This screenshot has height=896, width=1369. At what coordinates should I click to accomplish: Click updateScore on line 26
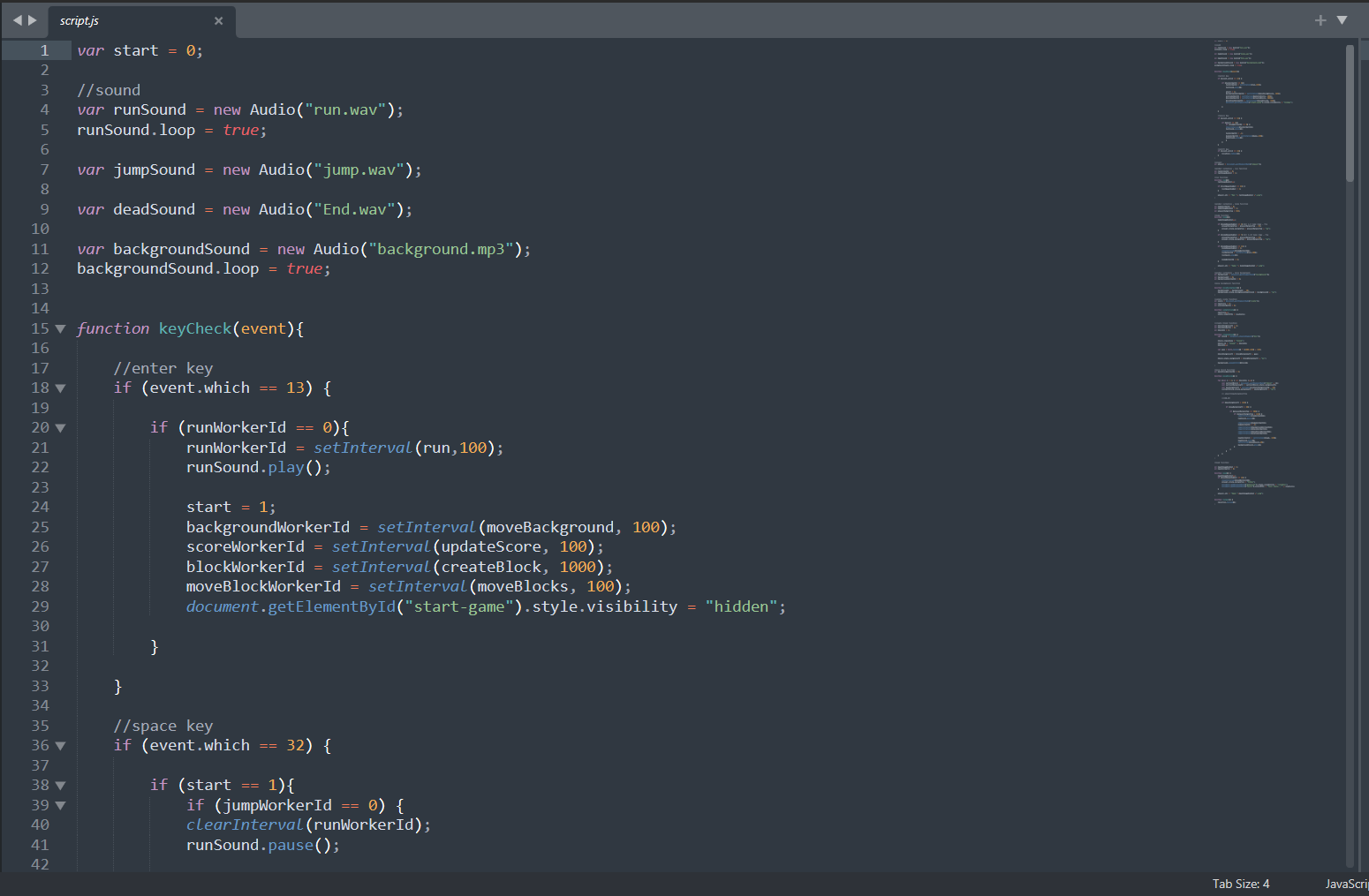pos(491,546)
